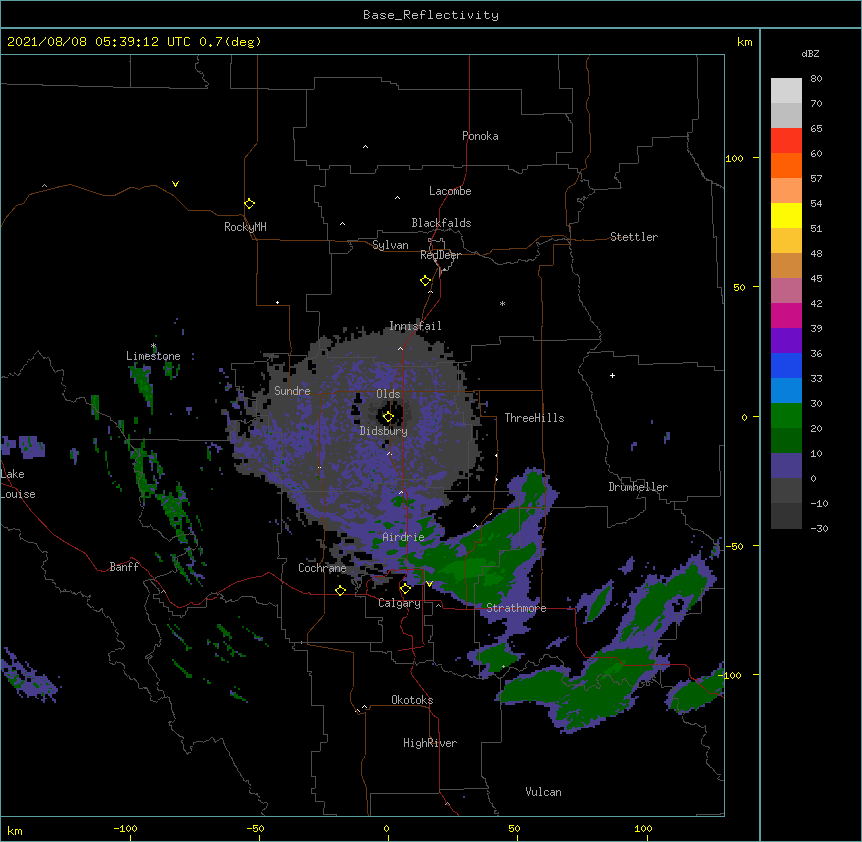Click the Airdrie city label
Viewport: 862px width, 842px height.
[x=403, y=537]
